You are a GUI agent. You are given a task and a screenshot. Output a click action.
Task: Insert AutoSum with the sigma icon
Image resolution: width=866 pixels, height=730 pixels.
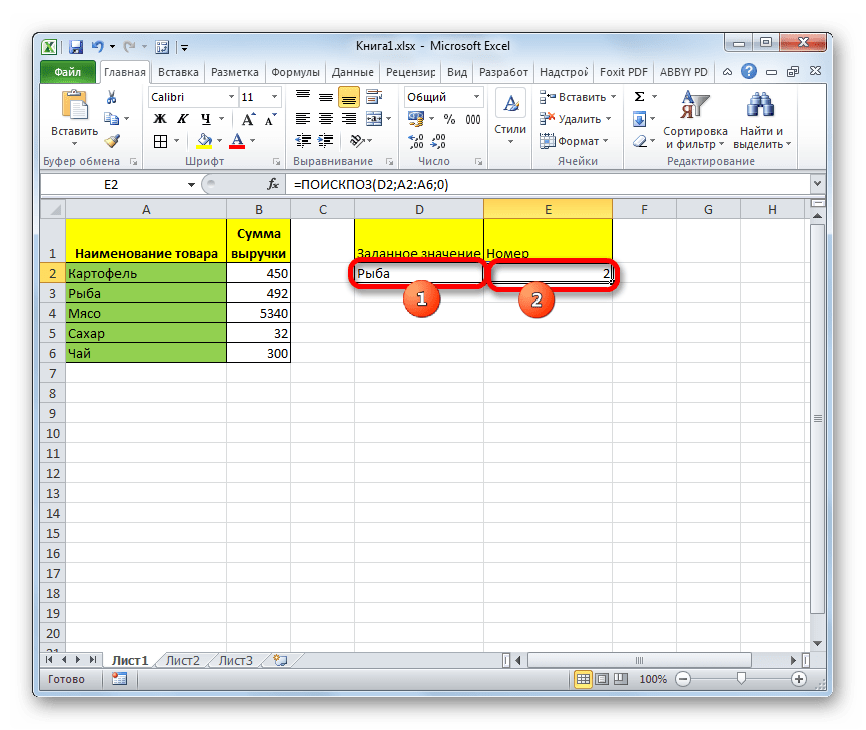[640, 97]
